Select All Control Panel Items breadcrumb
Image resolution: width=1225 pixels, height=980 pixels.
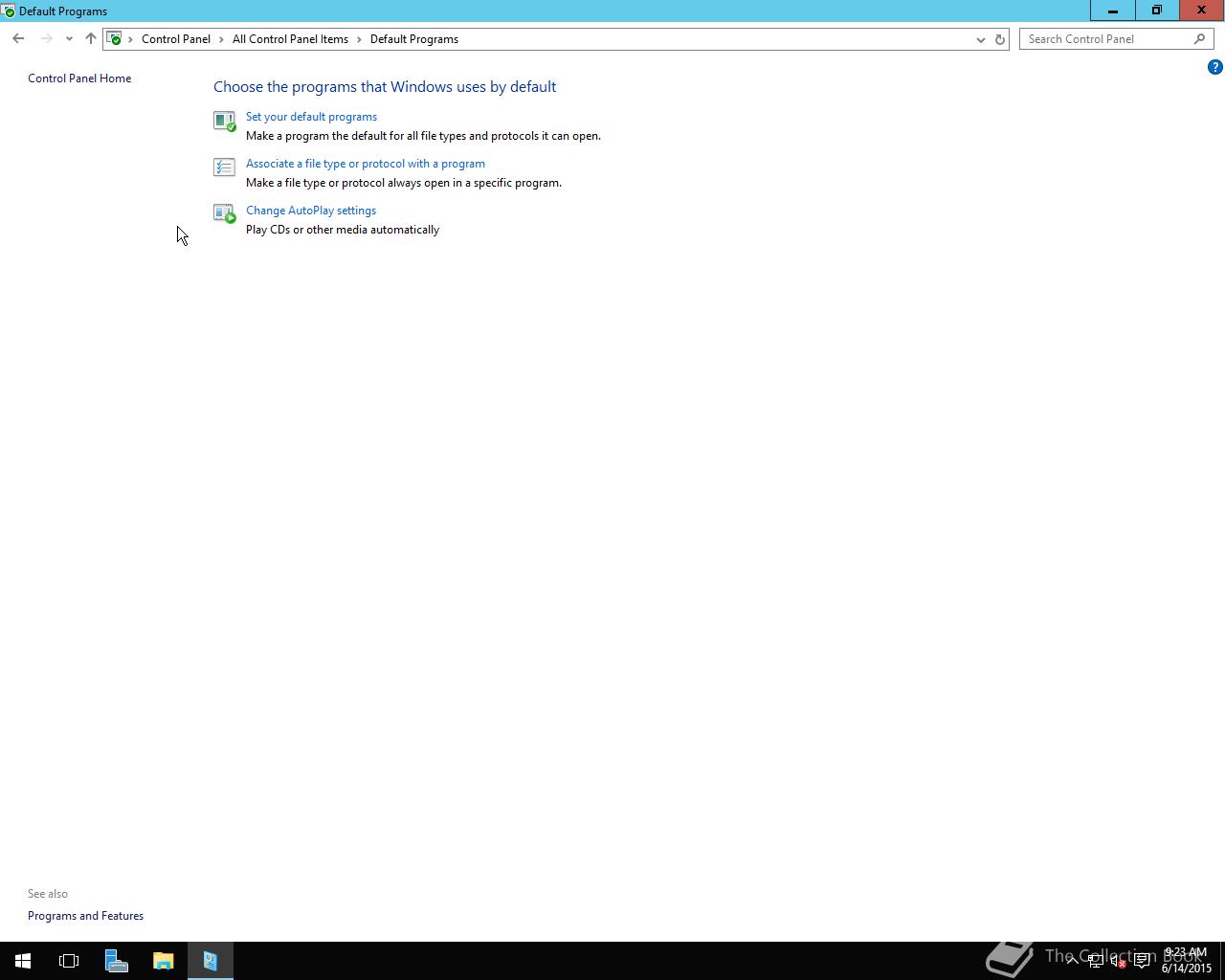(x=290, y=39)
